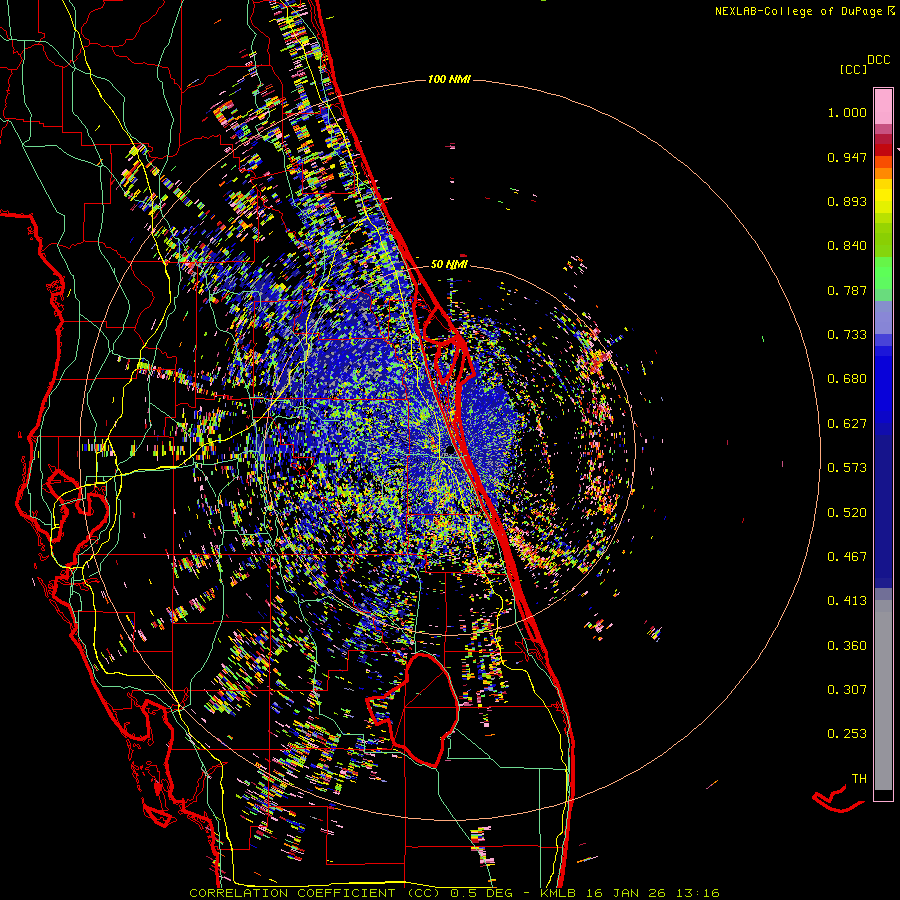Click the DCC label above the color bar

pos(878,60)
